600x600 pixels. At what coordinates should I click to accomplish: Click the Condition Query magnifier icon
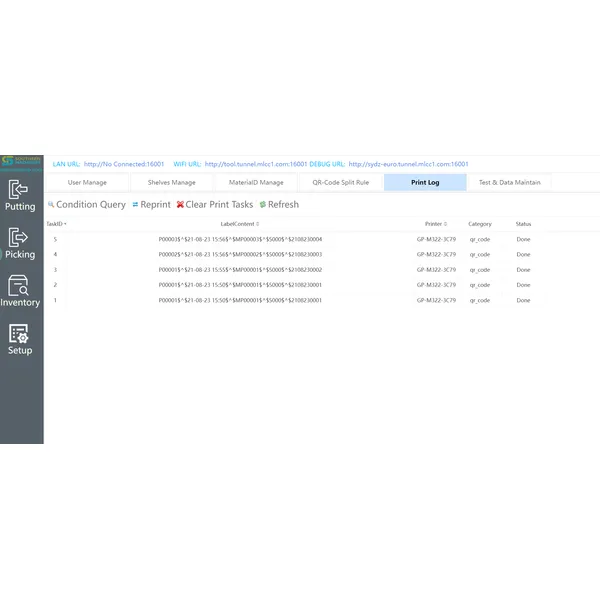(x=51, y=204)
